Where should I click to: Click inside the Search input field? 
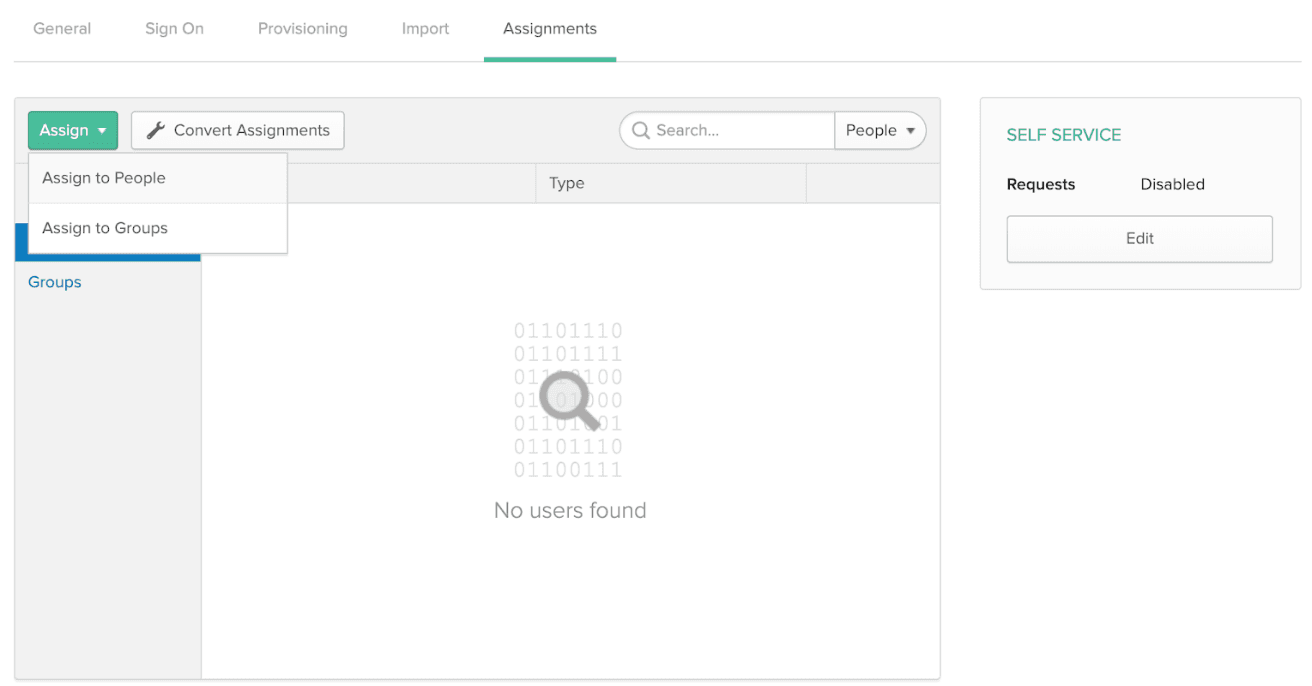[730, 130]
